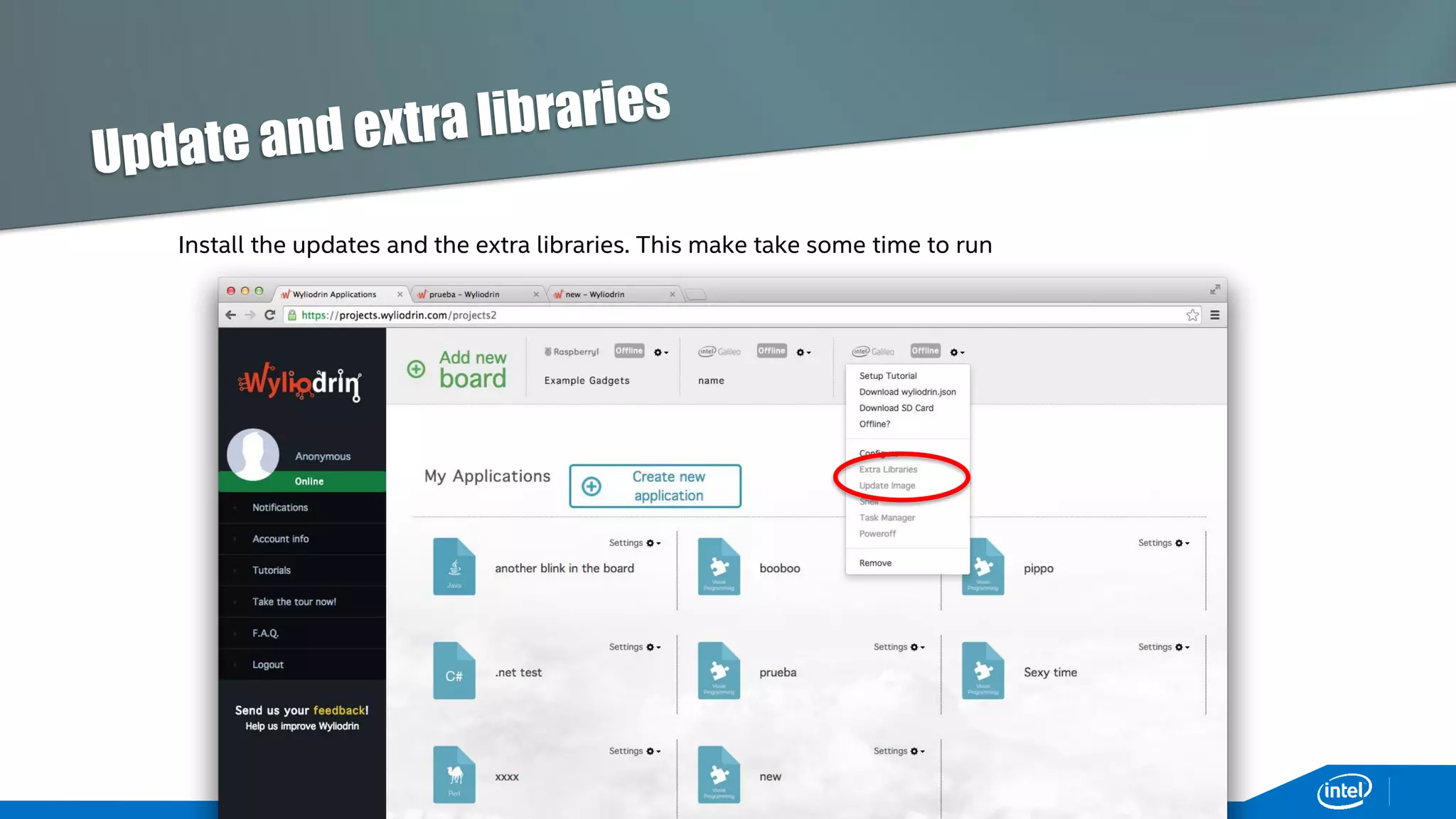Open Settings dropdown for the new application

tap(899, 751)
